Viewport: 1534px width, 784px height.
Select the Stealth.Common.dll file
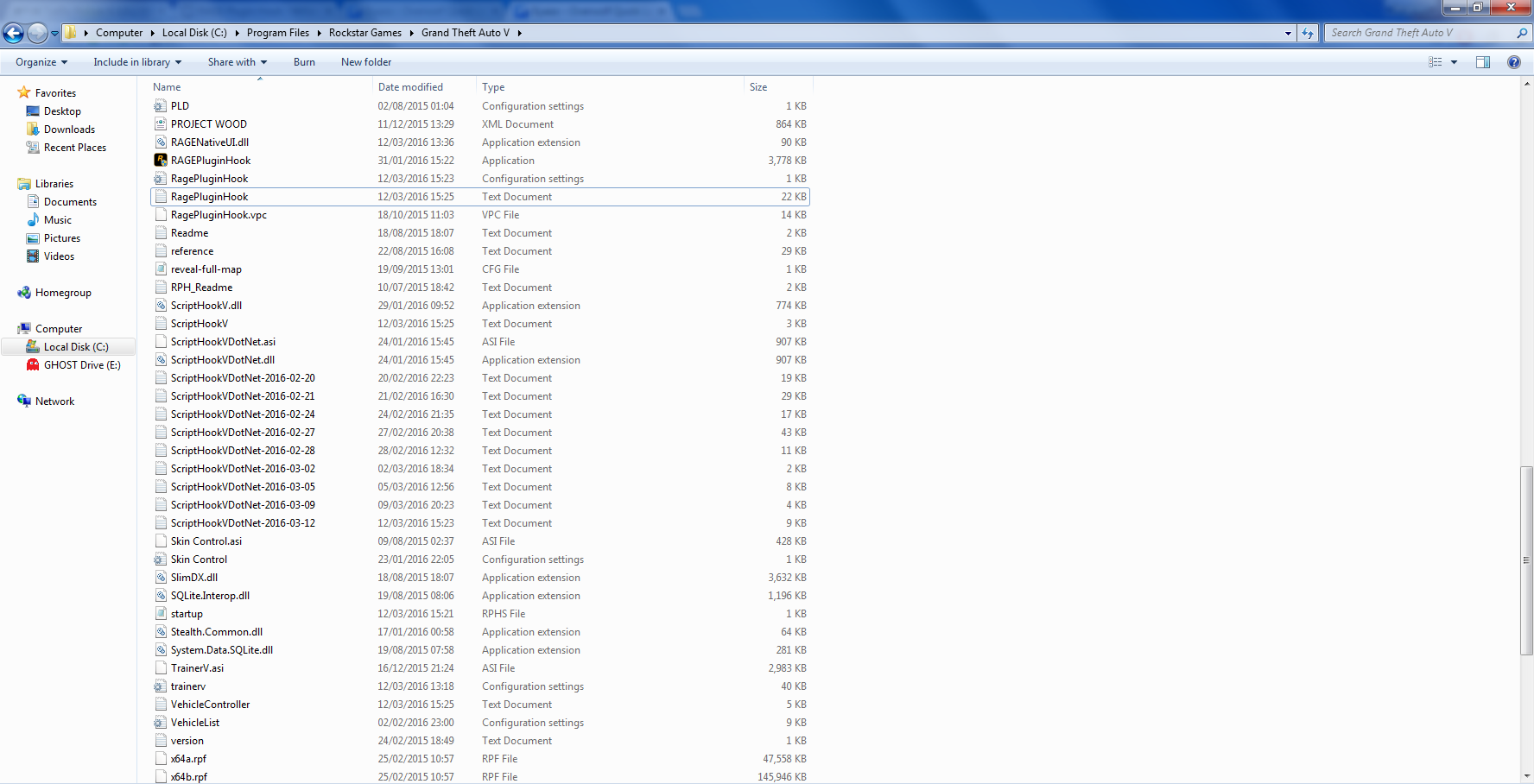click(x=479, y=632)
